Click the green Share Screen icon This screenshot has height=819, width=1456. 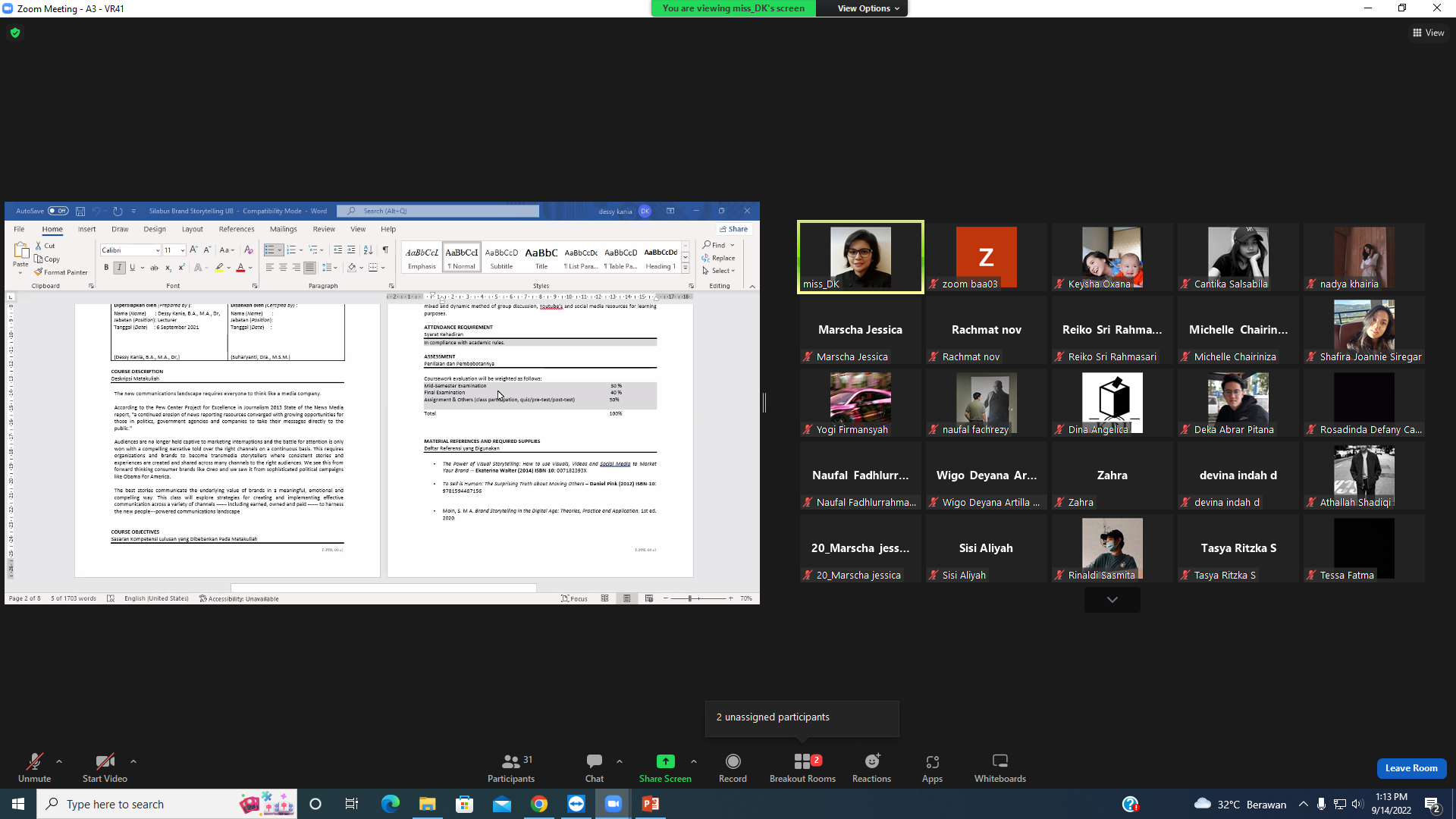point(665,761)
